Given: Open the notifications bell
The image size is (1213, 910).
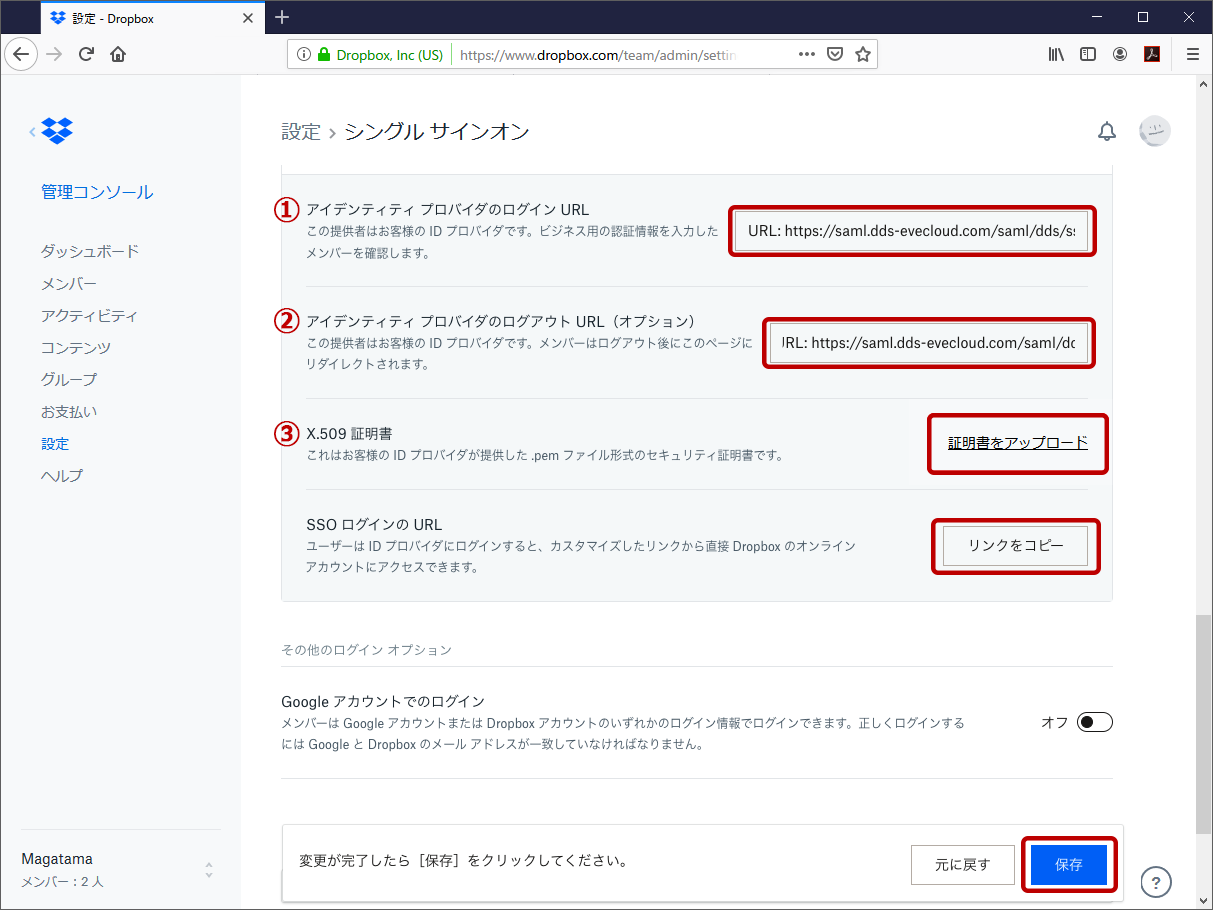Looking at the screenshot, I should pyautogui.click(x=1106, y=132).
